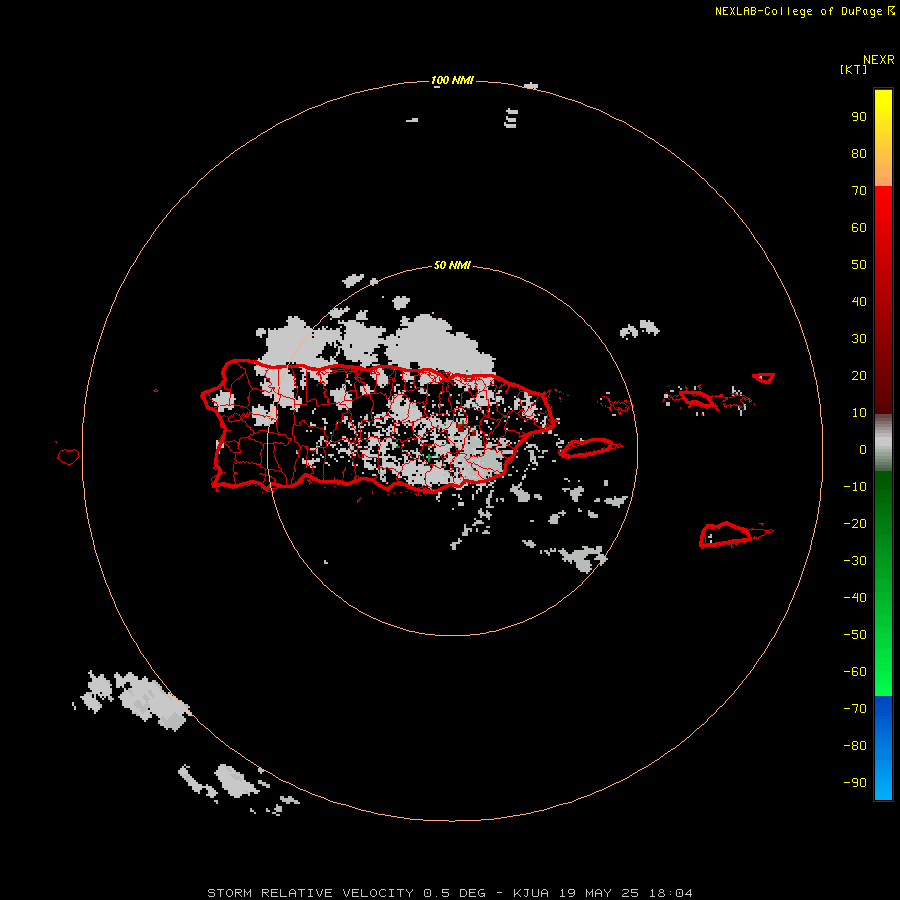Click "0.5 DEG" in the bottom caption
900x900 pixels.
tap(455, 893)
